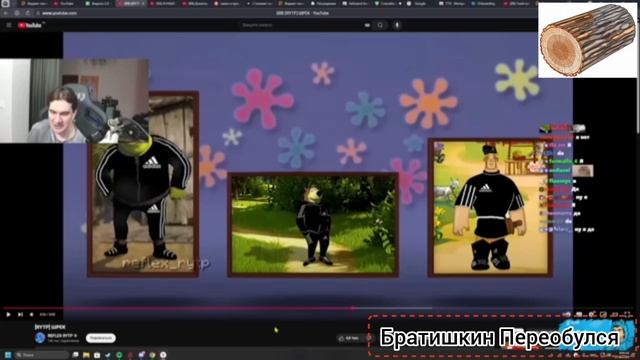Open YouTube hamburger guide menu
This screenshot has height=360, width=640.
click(x=9, y=25)
